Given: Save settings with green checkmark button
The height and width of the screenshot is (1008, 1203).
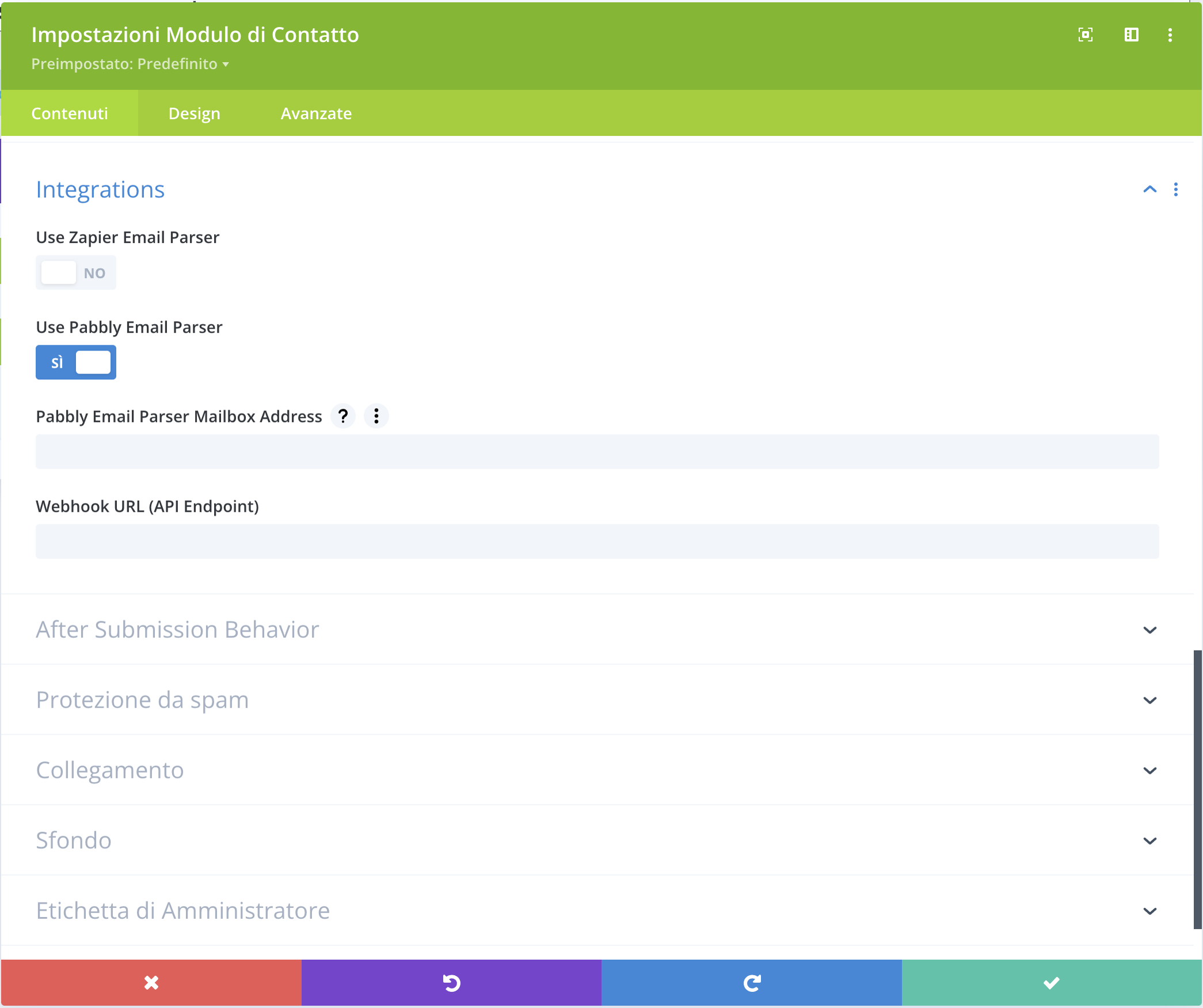Looking at the screenshot, I should (1052, 982).
